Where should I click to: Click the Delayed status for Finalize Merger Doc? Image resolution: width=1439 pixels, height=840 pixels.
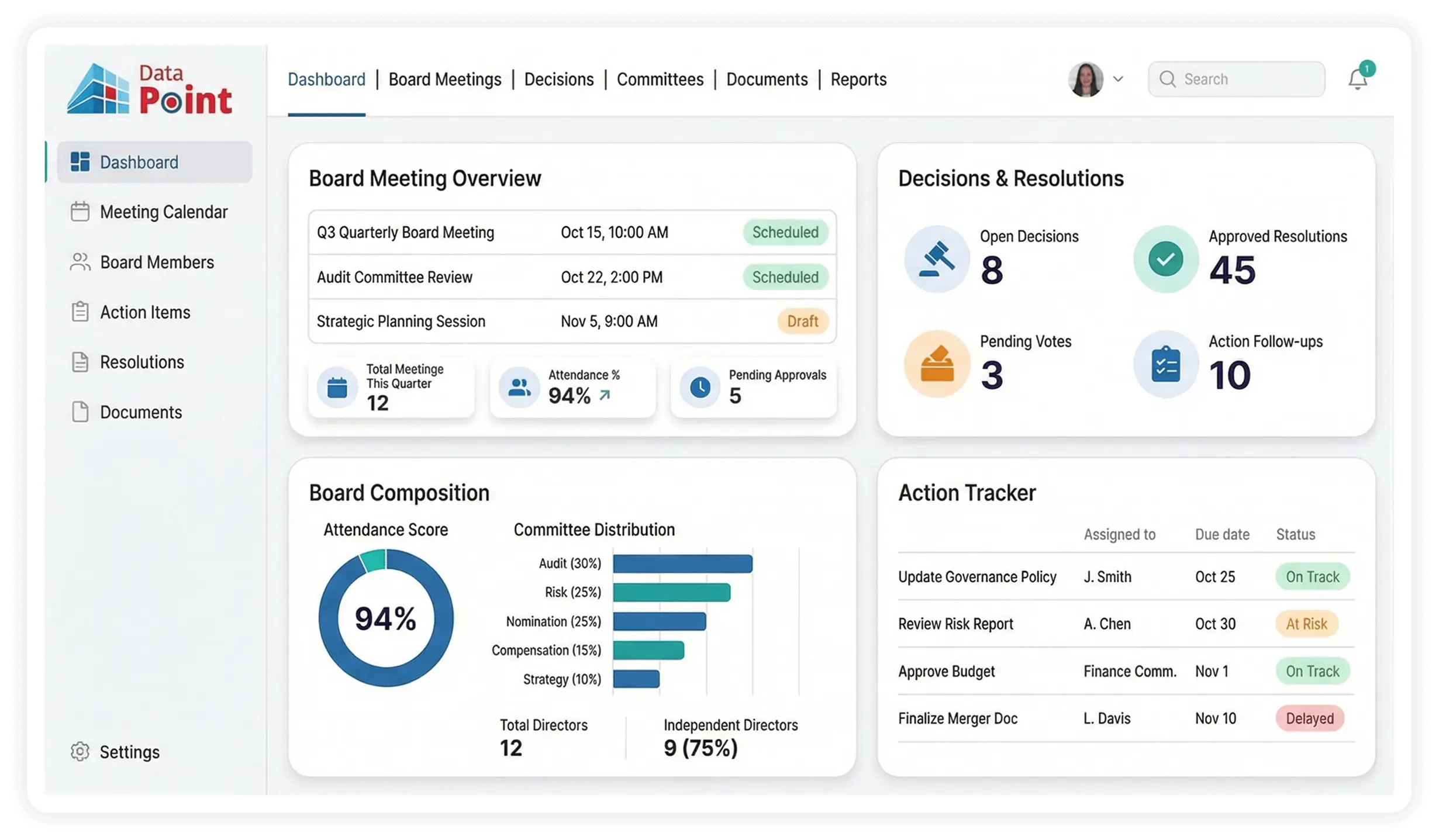pyautogui.click(x=1309, y=718)
